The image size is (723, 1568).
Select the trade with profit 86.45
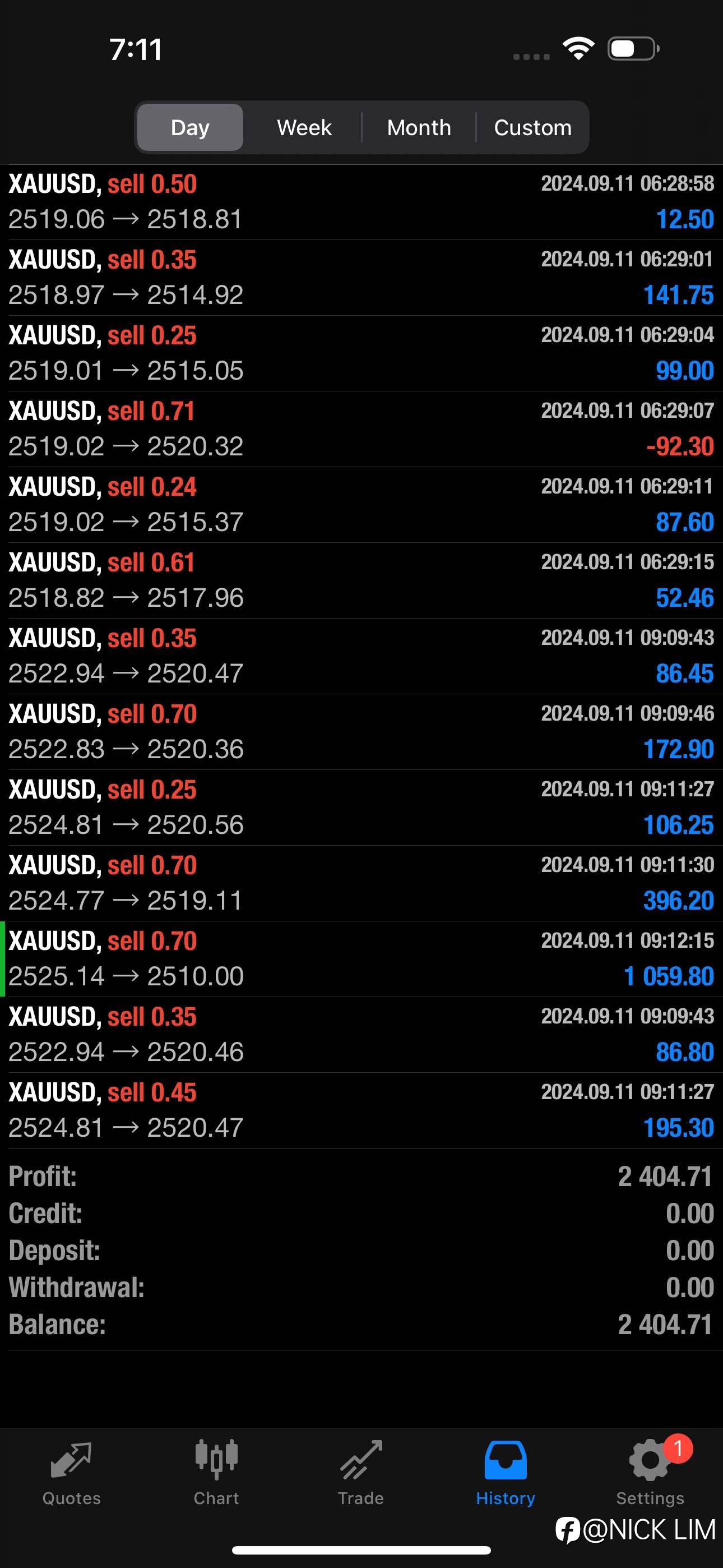coord(361,656)
